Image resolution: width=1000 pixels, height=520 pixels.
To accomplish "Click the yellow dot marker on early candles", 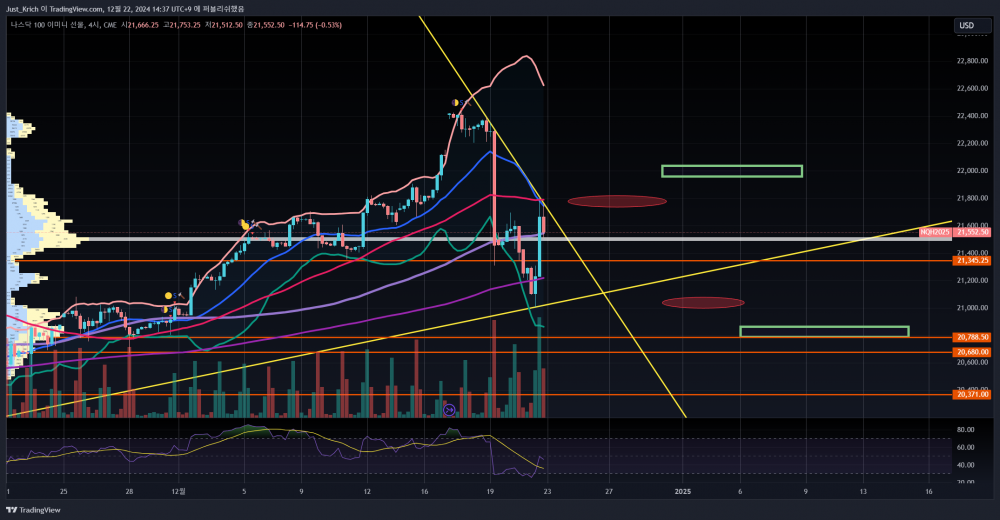I will pos(168,296).
